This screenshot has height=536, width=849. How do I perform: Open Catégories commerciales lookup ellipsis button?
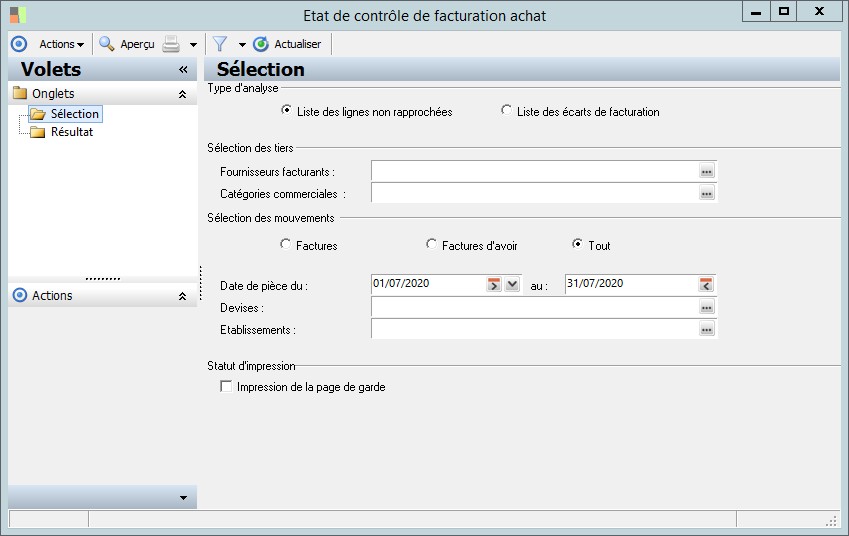click(x=707, y=193)
